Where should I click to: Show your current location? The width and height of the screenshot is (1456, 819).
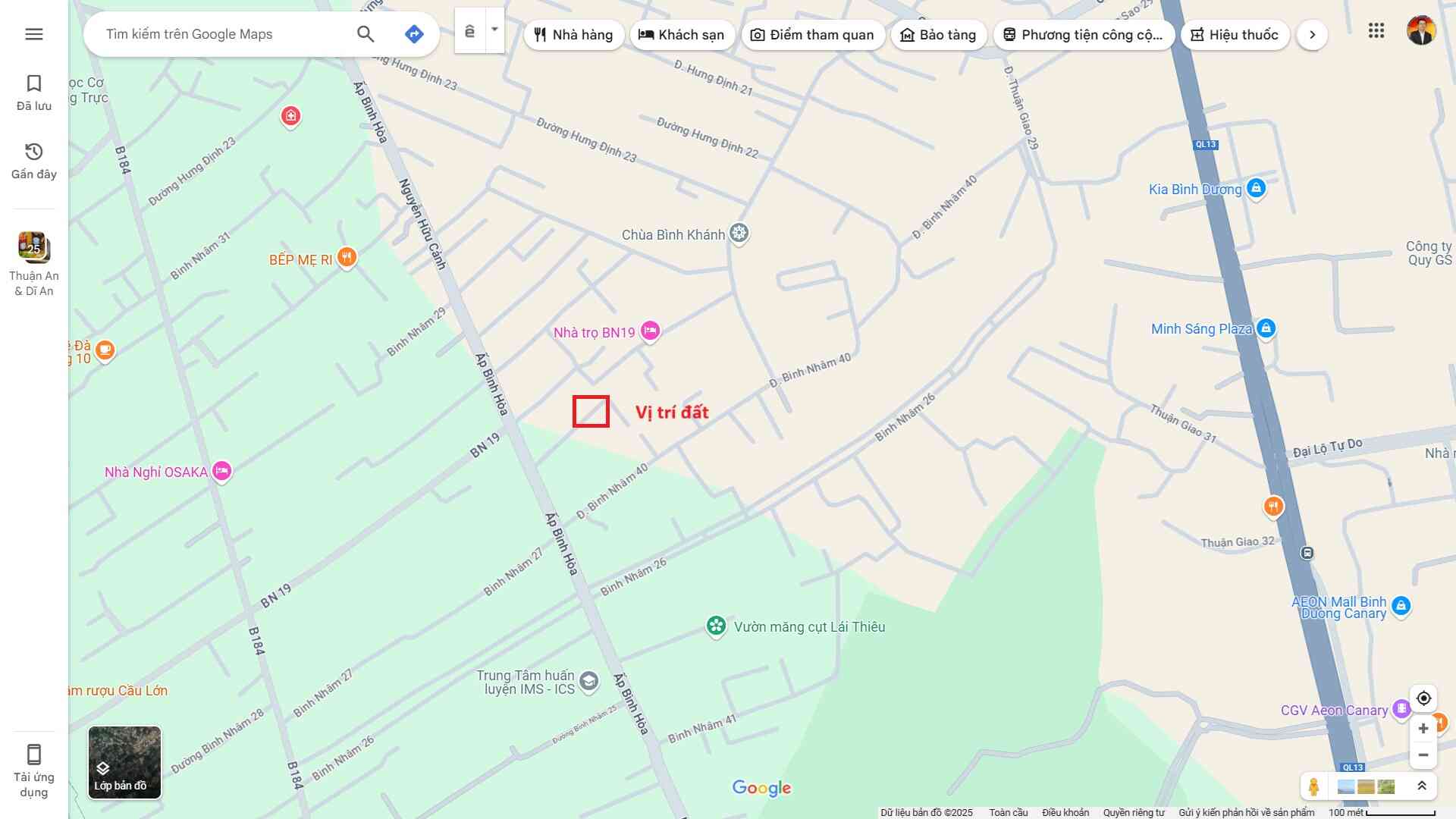pyautogui.click(x=1423, y=698)
